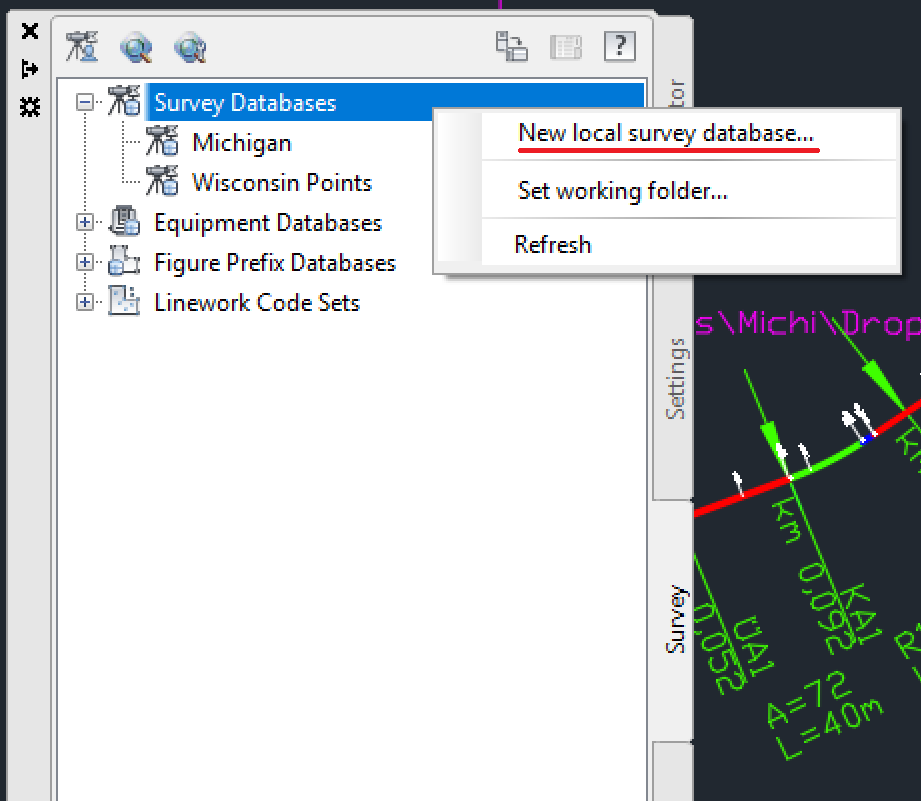Open Toolspace help with the question mark icon
This screenshot has height=801, width=921.
(x=619, y=46)
